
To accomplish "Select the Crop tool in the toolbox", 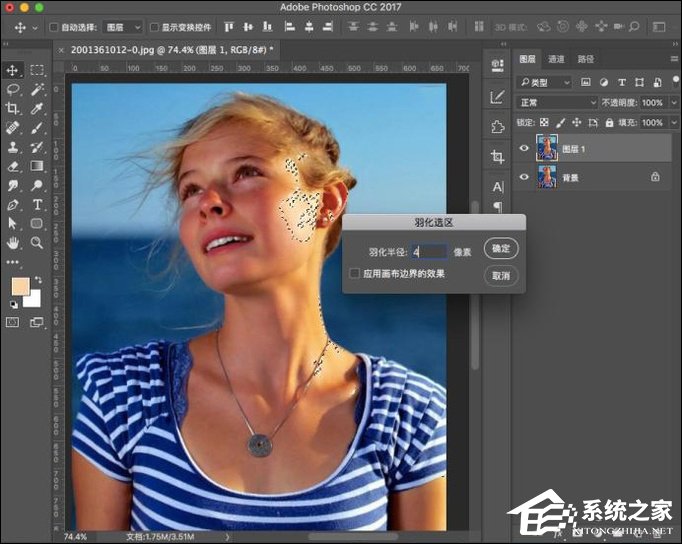I will click(12, 108).
